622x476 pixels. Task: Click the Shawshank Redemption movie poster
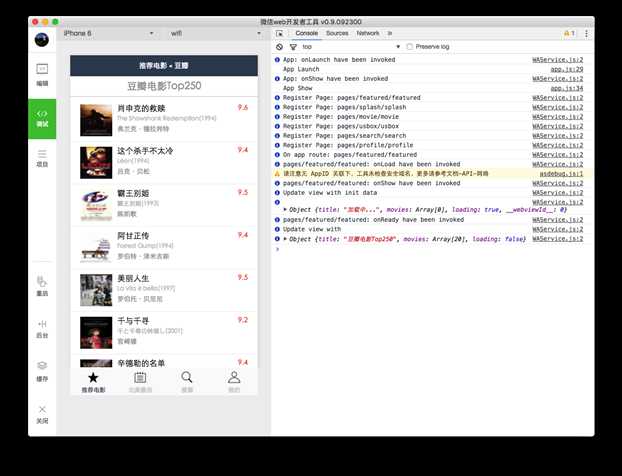pos(96,120)
